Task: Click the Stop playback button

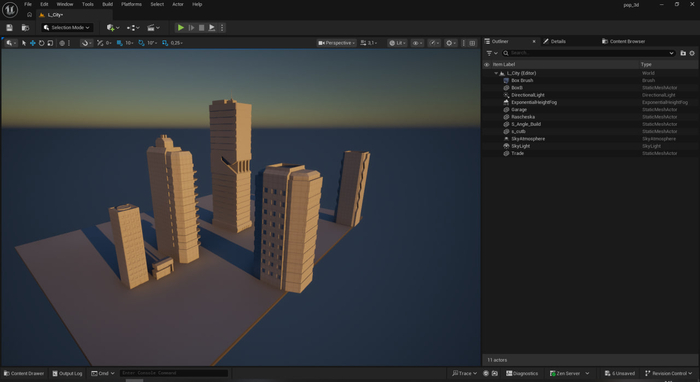Action: (201, 28)
